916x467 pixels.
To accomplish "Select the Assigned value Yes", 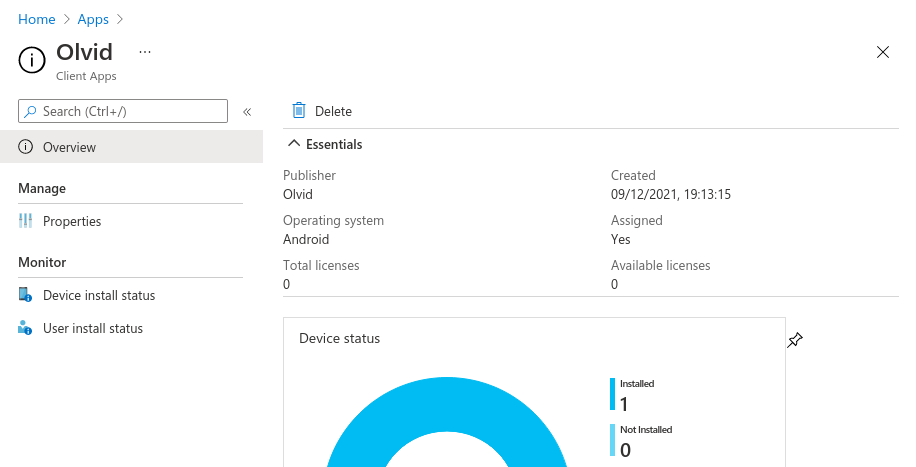I will pyautogui.click(x=620, y=240).
